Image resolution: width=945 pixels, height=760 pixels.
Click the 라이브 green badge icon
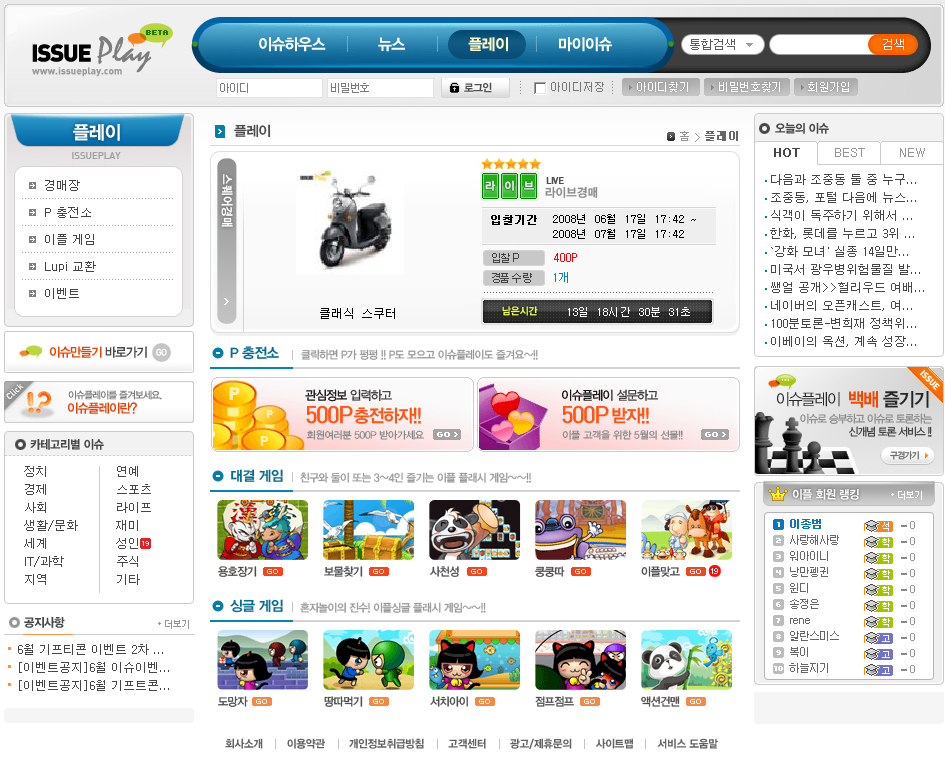click(x=509, y=186)
